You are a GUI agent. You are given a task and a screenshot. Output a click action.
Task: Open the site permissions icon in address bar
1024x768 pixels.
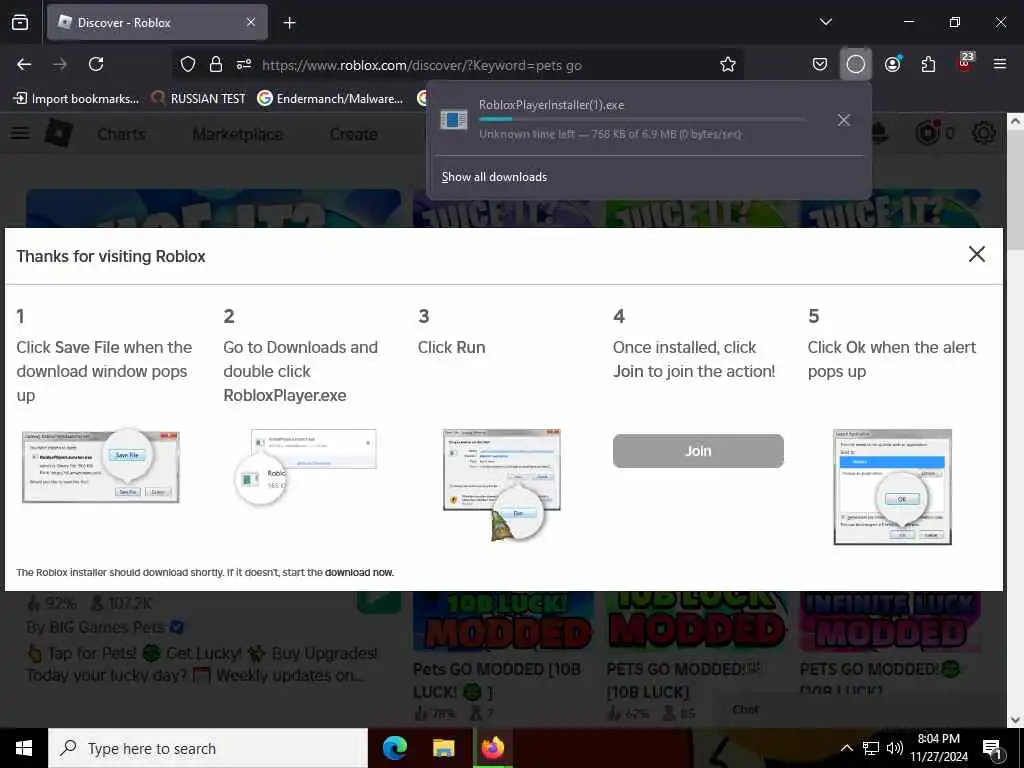244,64
